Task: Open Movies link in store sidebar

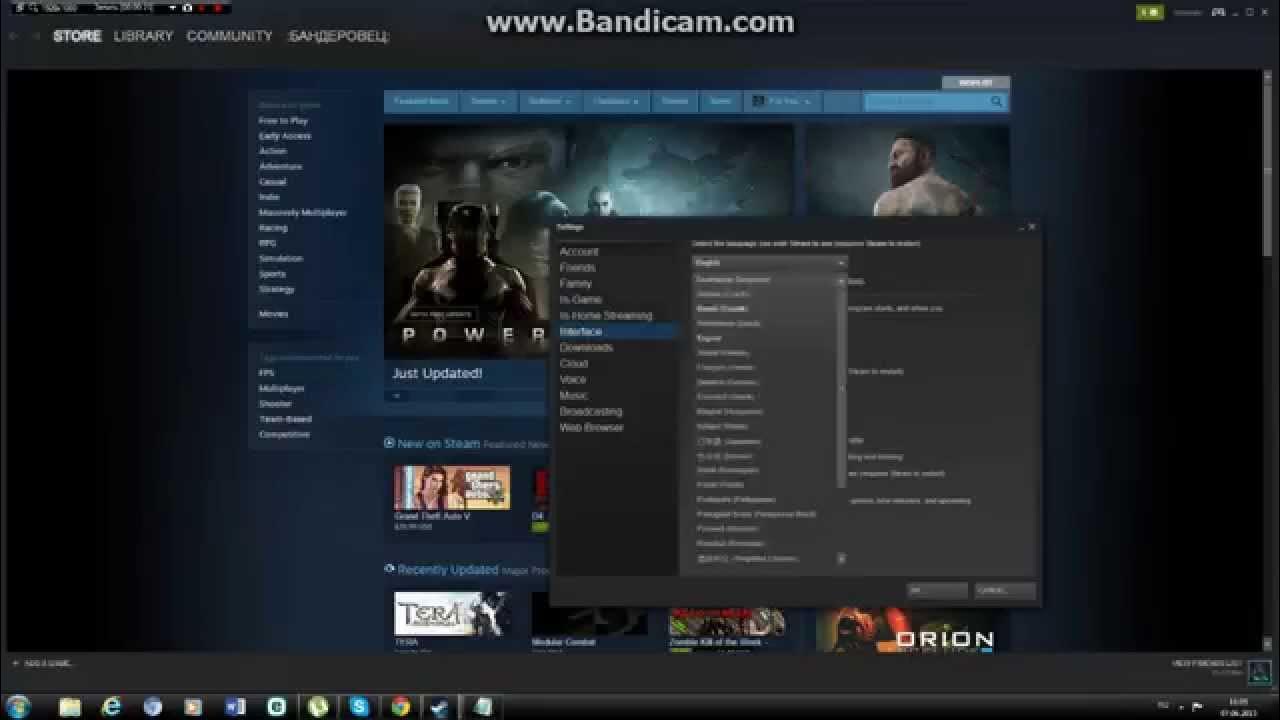Action: pos(273,314)
